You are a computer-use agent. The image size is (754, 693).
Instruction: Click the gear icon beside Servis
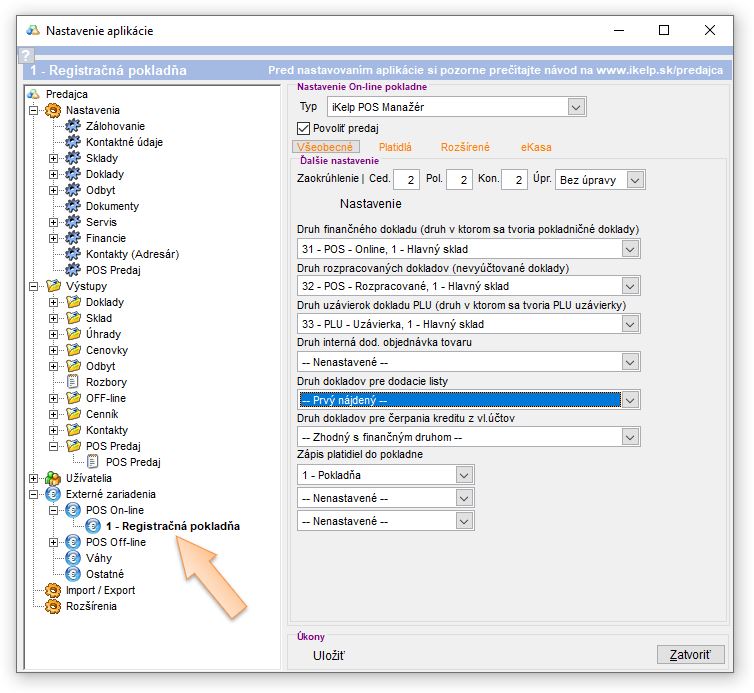click(72, 222)
